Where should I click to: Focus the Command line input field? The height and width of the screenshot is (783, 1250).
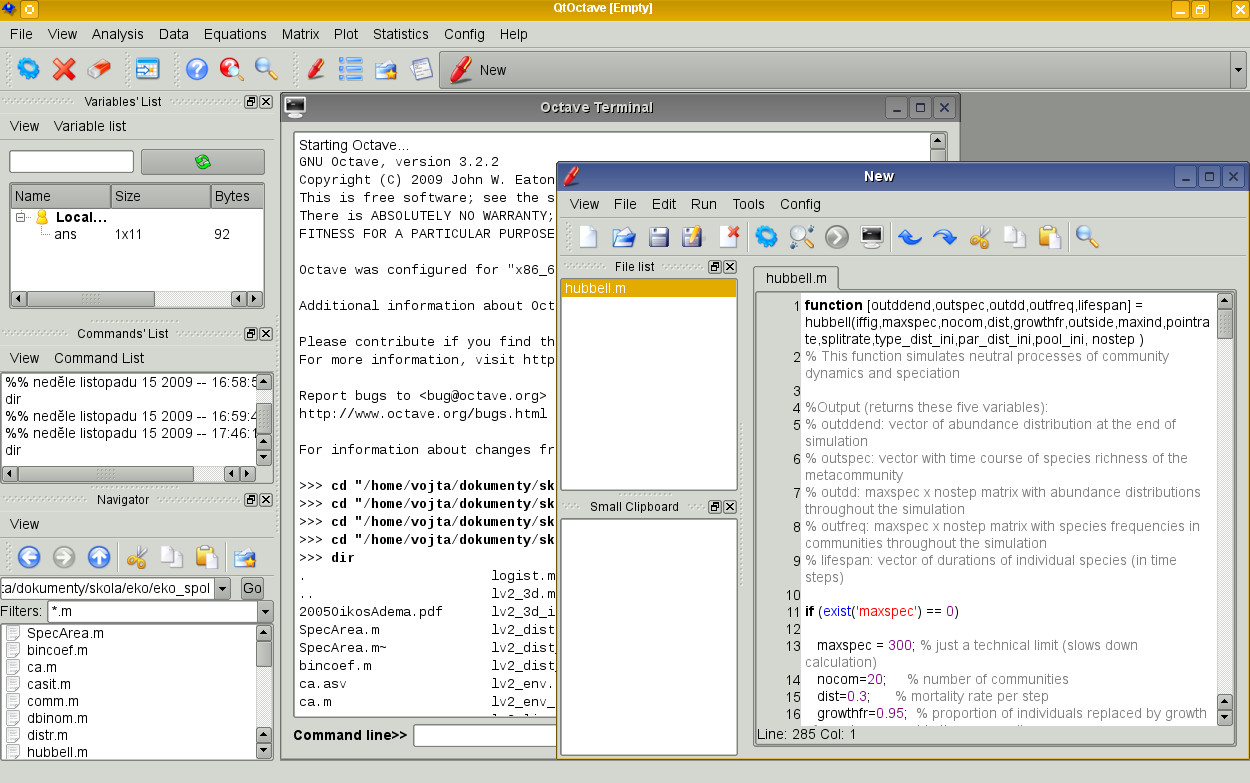[x=484, y=735]
